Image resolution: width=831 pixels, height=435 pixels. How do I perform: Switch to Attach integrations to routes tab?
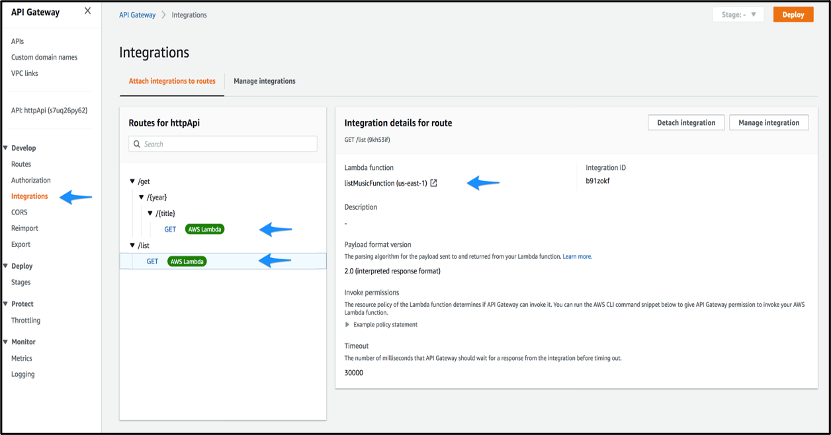[x=172, y=81]
